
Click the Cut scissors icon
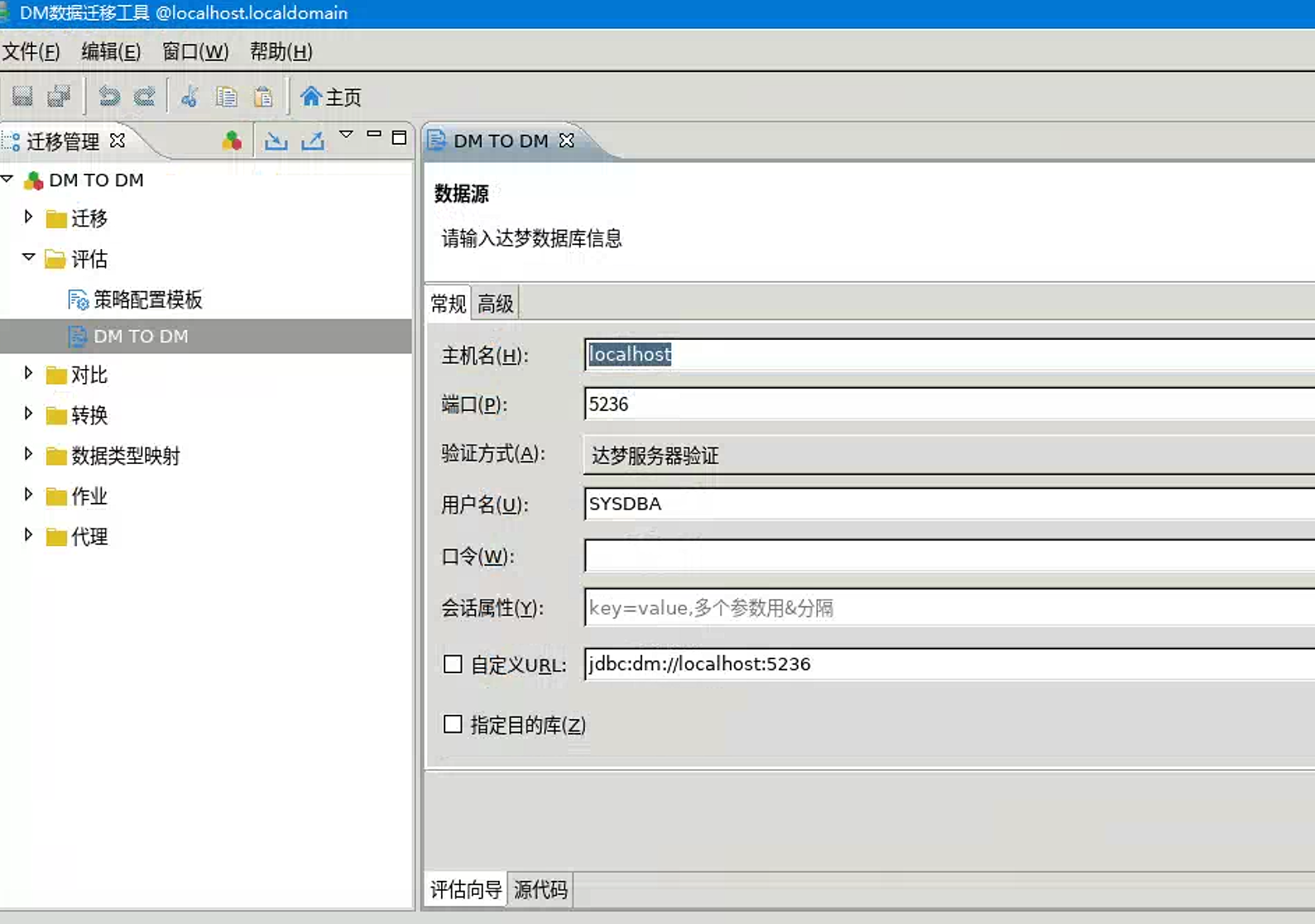[x=190, y=97]
